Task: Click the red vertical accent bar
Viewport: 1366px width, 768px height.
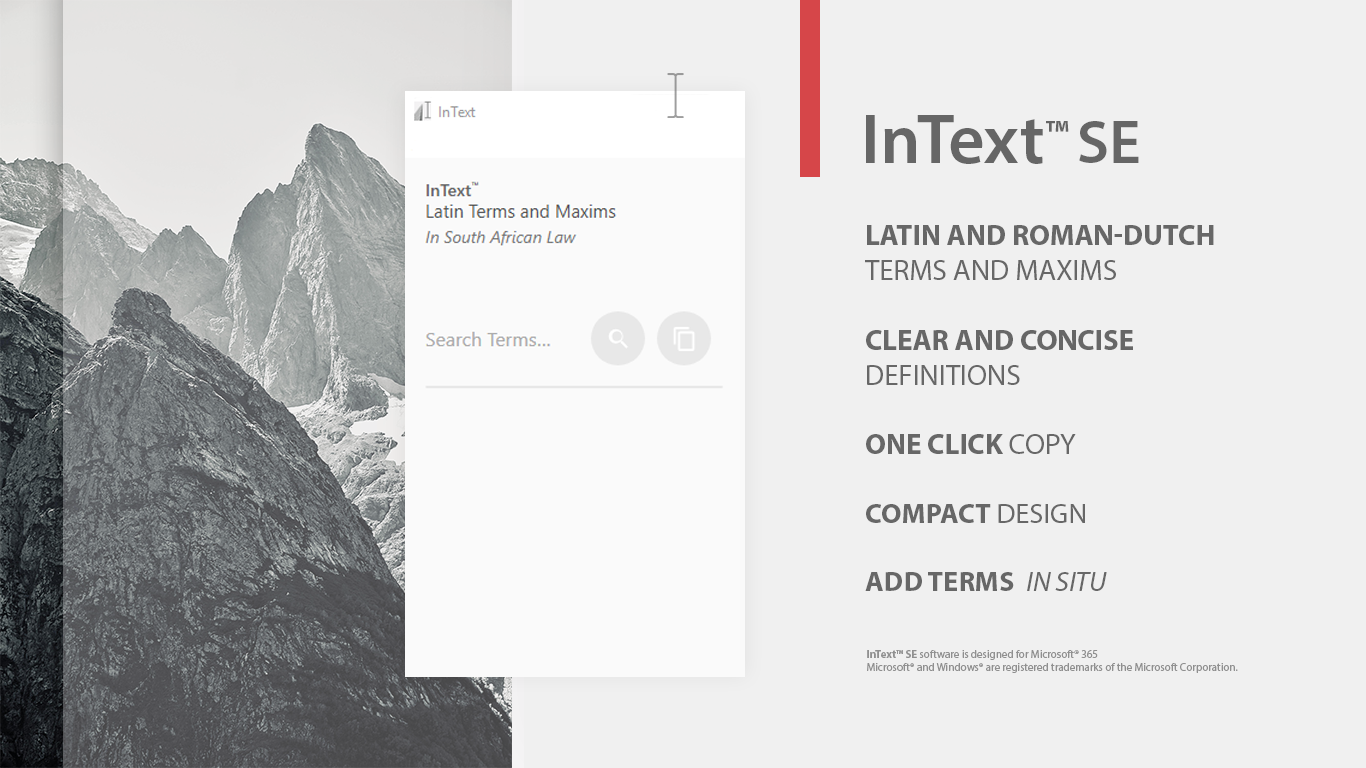Action: click(810, 88)
